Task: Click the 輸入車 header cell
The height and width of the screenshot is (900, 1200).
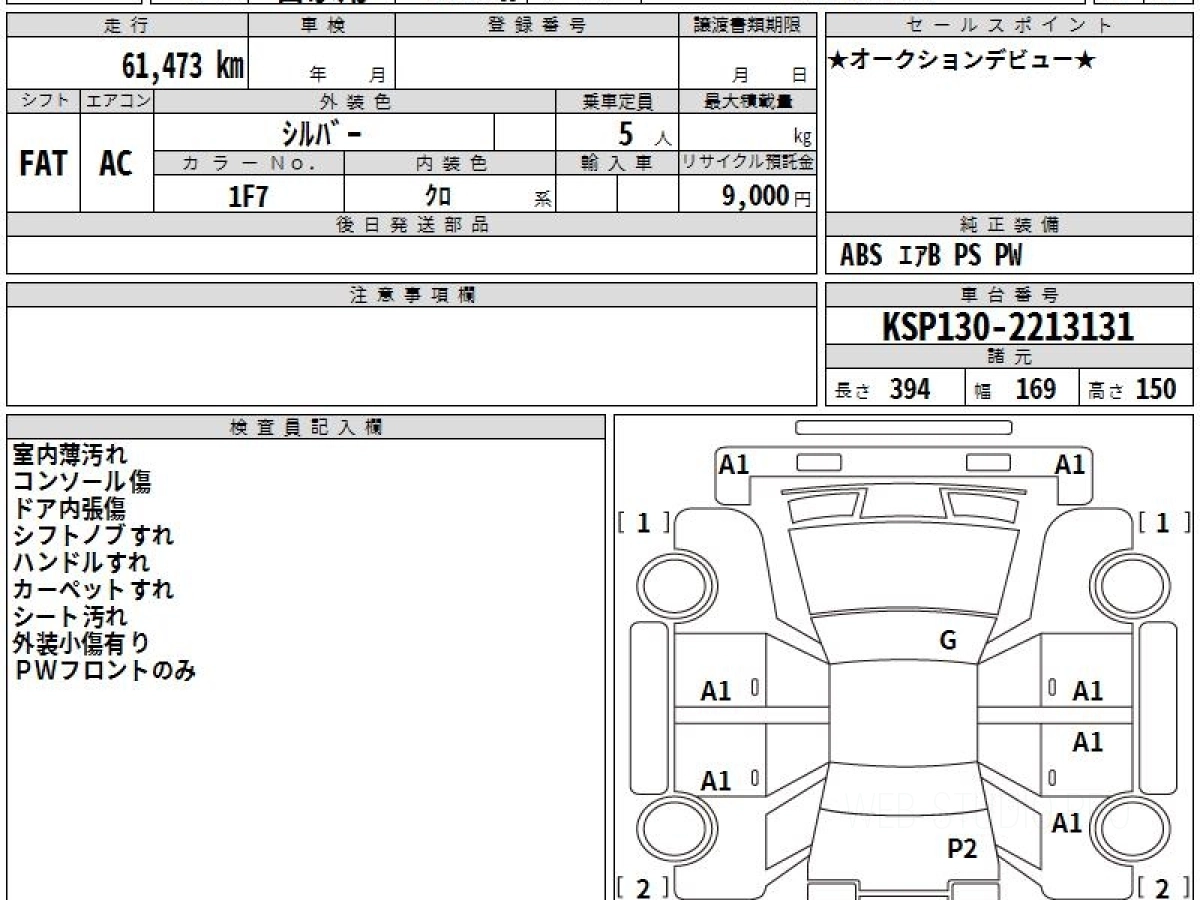Action: 617,163
